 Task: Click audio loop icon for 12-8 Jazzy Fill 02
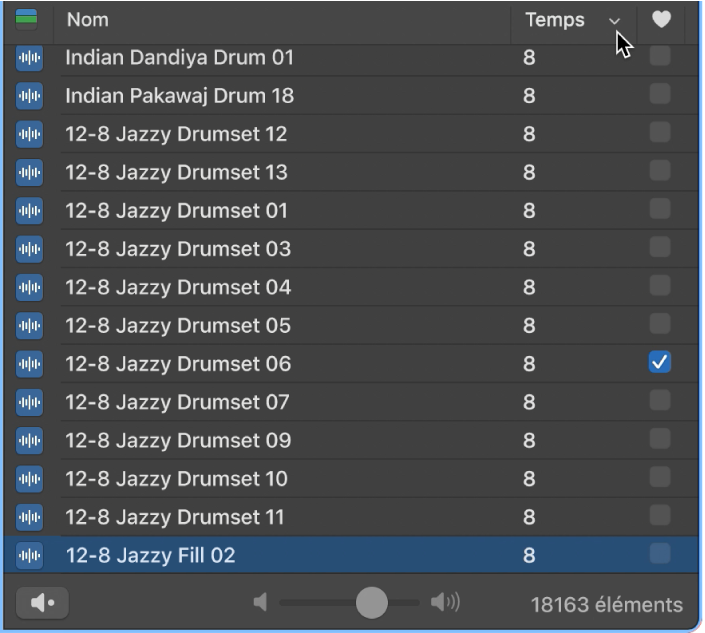pos(30,555)
